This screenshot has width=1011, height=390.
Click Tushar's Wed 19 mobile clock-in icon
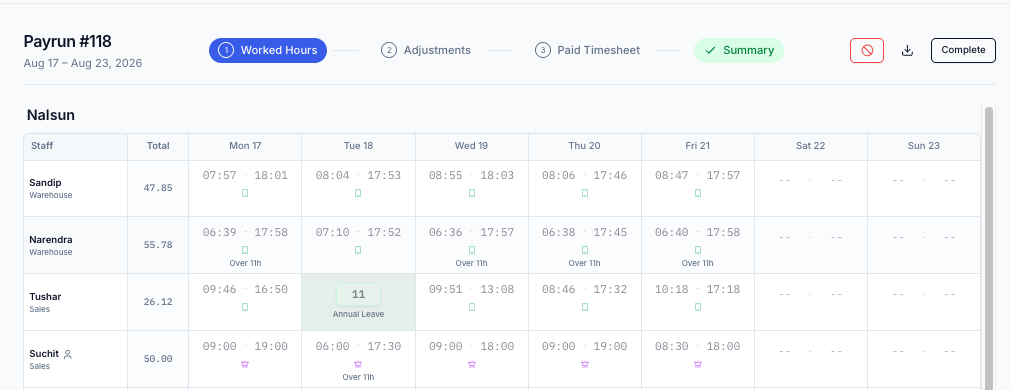click(x=471, y=307)
